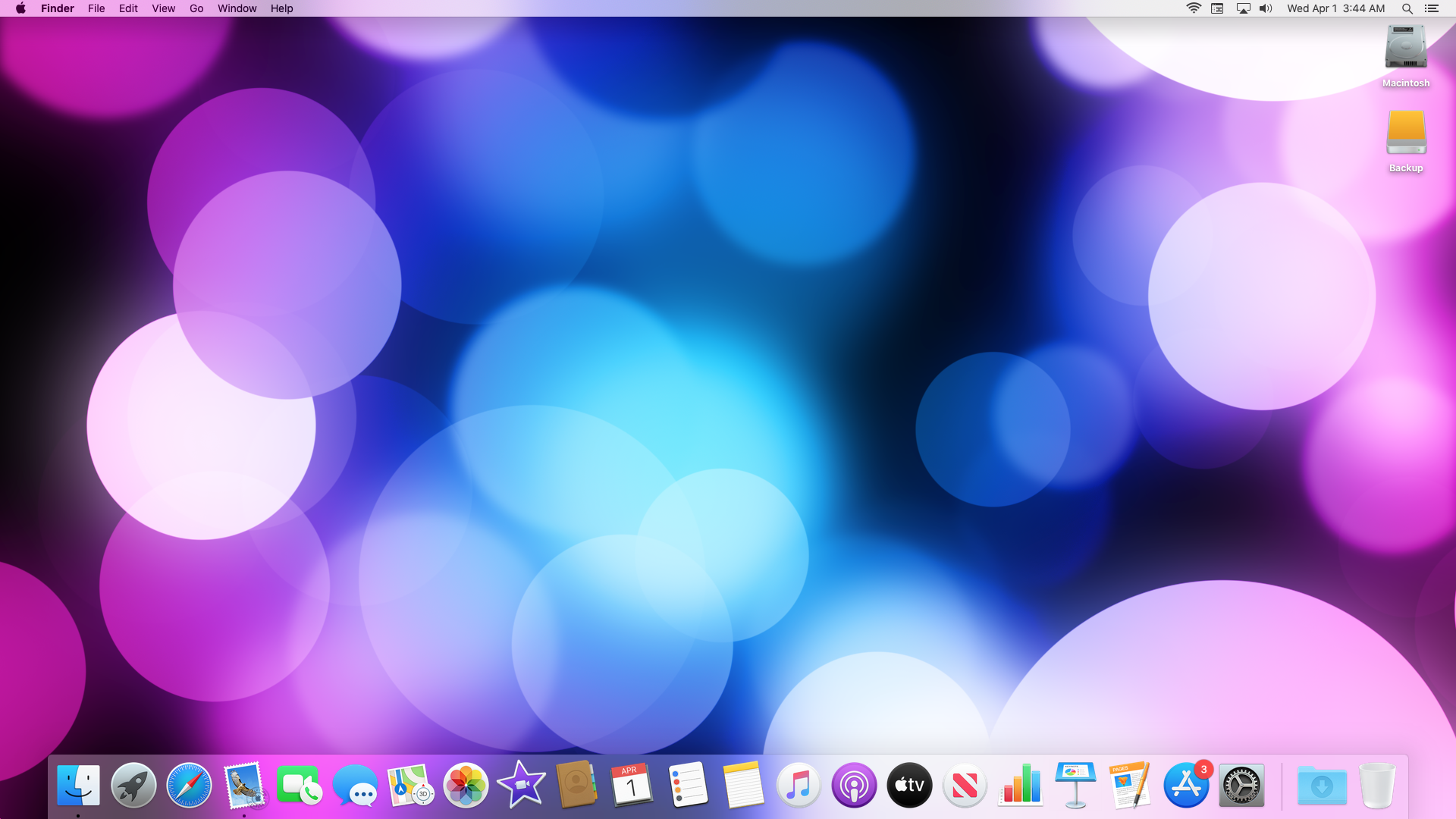Launch Safari from the dock
This screenshot has width=1456, height=819.
[189, 785]
